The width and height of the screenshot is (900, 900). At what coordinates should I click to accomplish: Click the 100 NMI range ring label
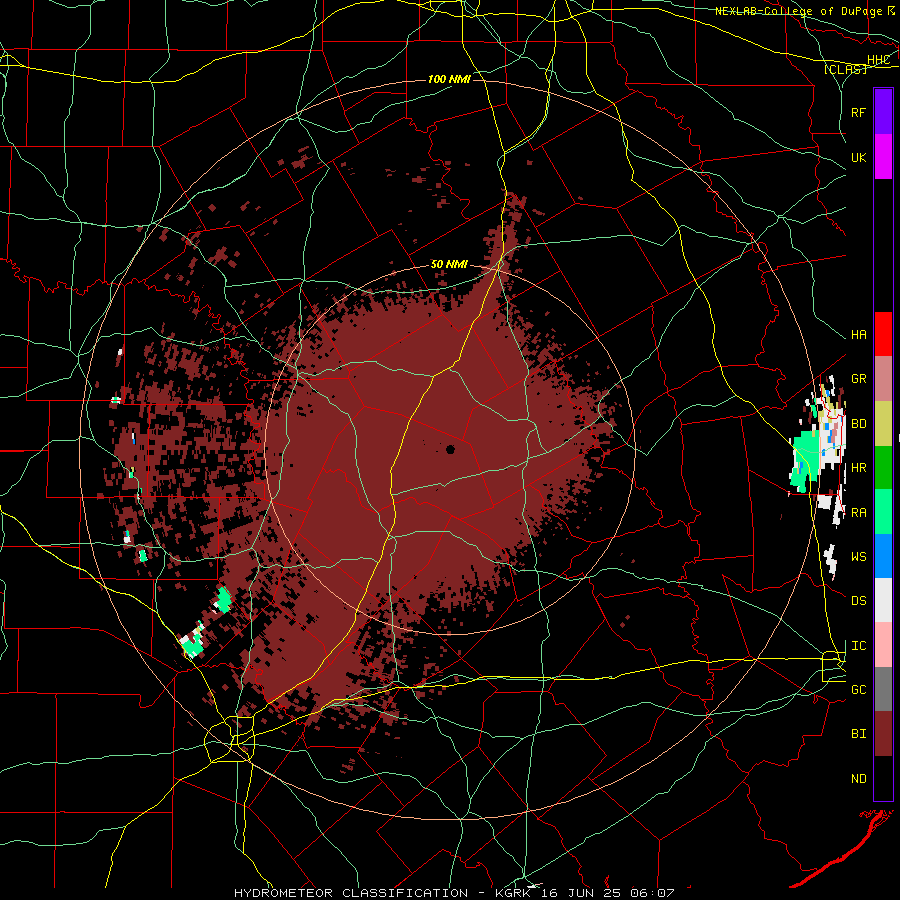coord(449,79)
